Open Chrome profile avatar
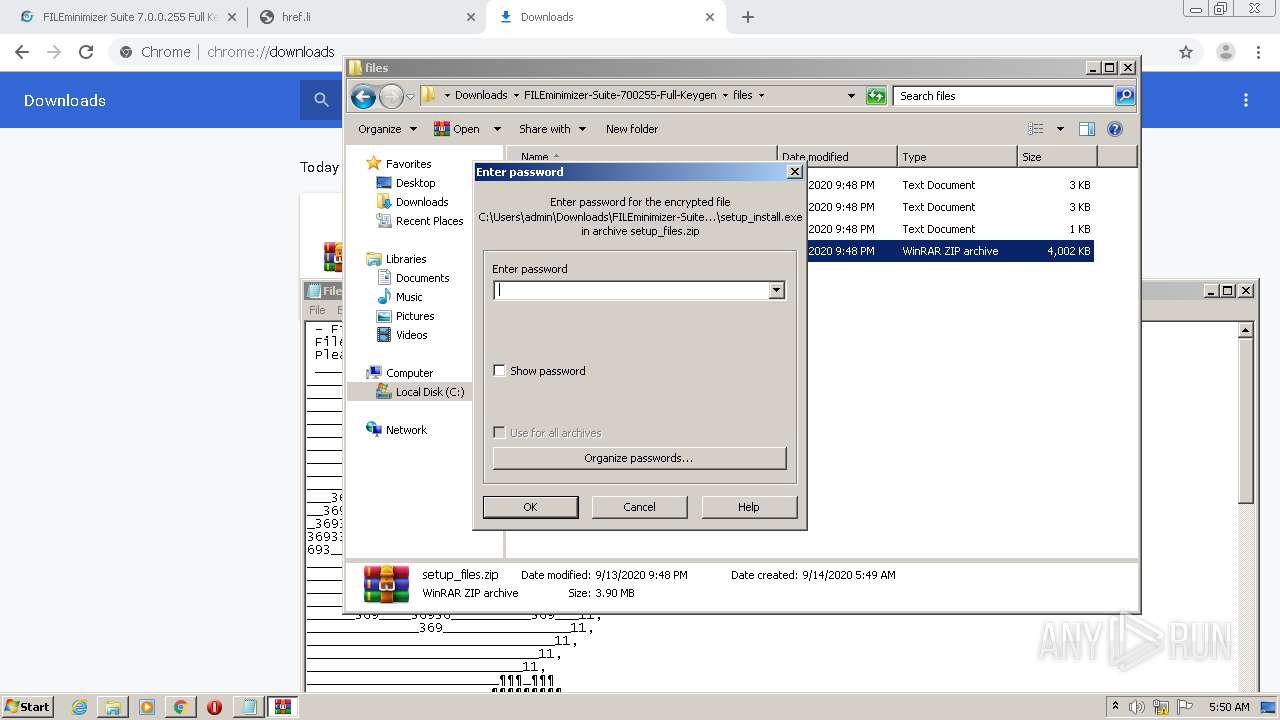The image size is (1280, 720). pyautogui.click(x=1226, y=52)
